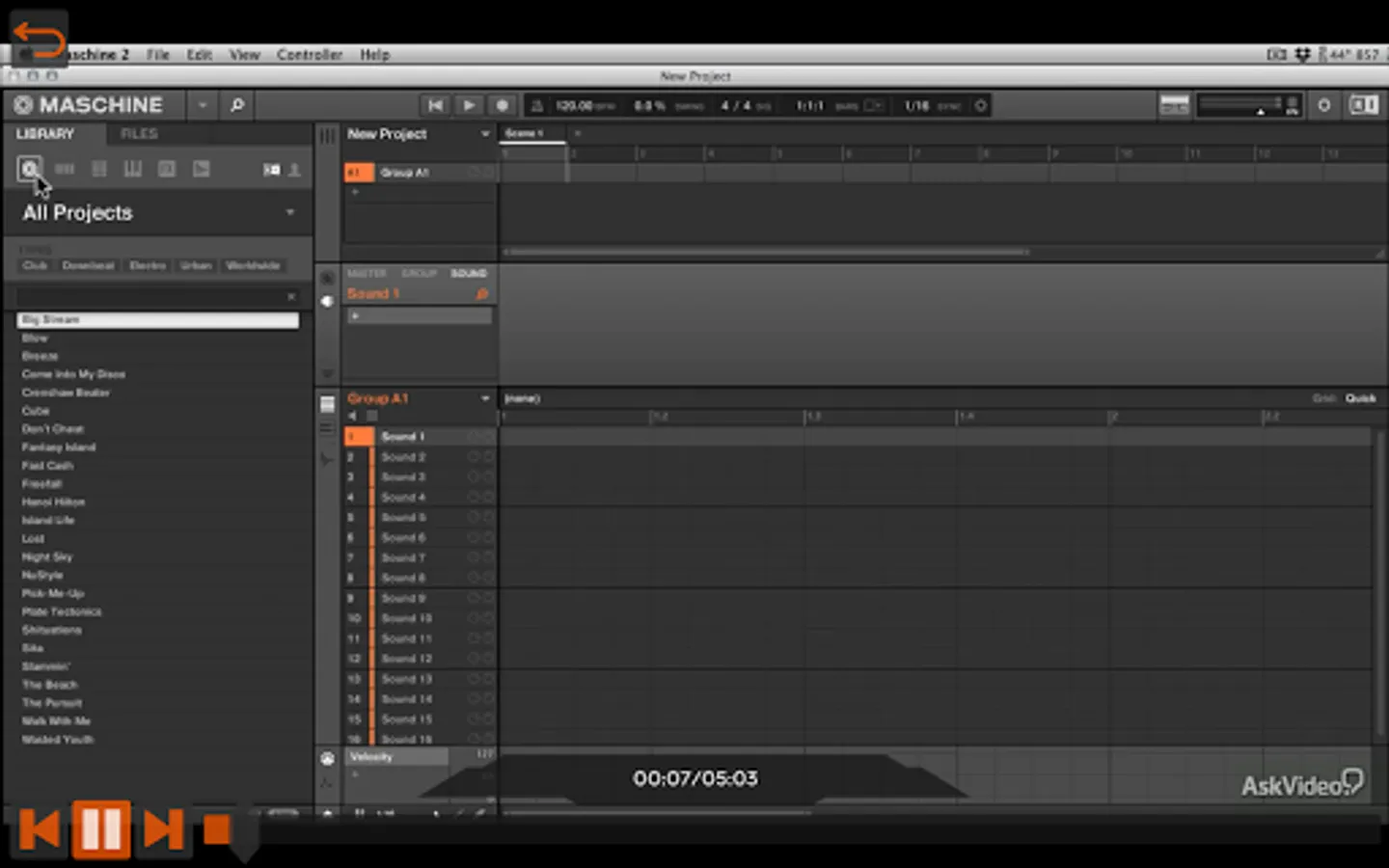
Task: Open the Controller menu
Action: point(310,55)
